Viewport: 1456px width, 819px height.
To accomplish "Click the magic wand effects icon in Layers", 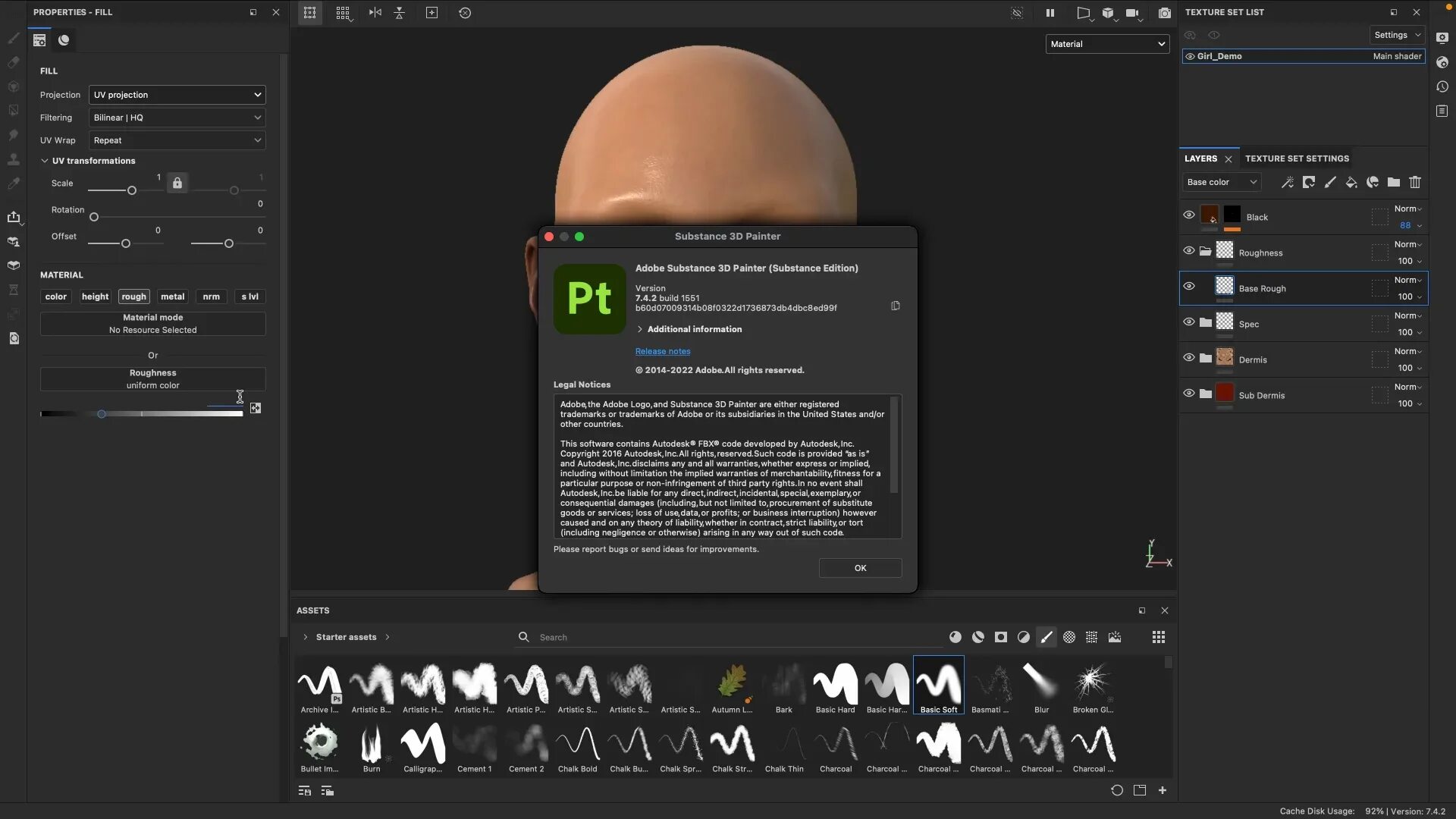I will pyautogui.click(x=1288, y=182).
